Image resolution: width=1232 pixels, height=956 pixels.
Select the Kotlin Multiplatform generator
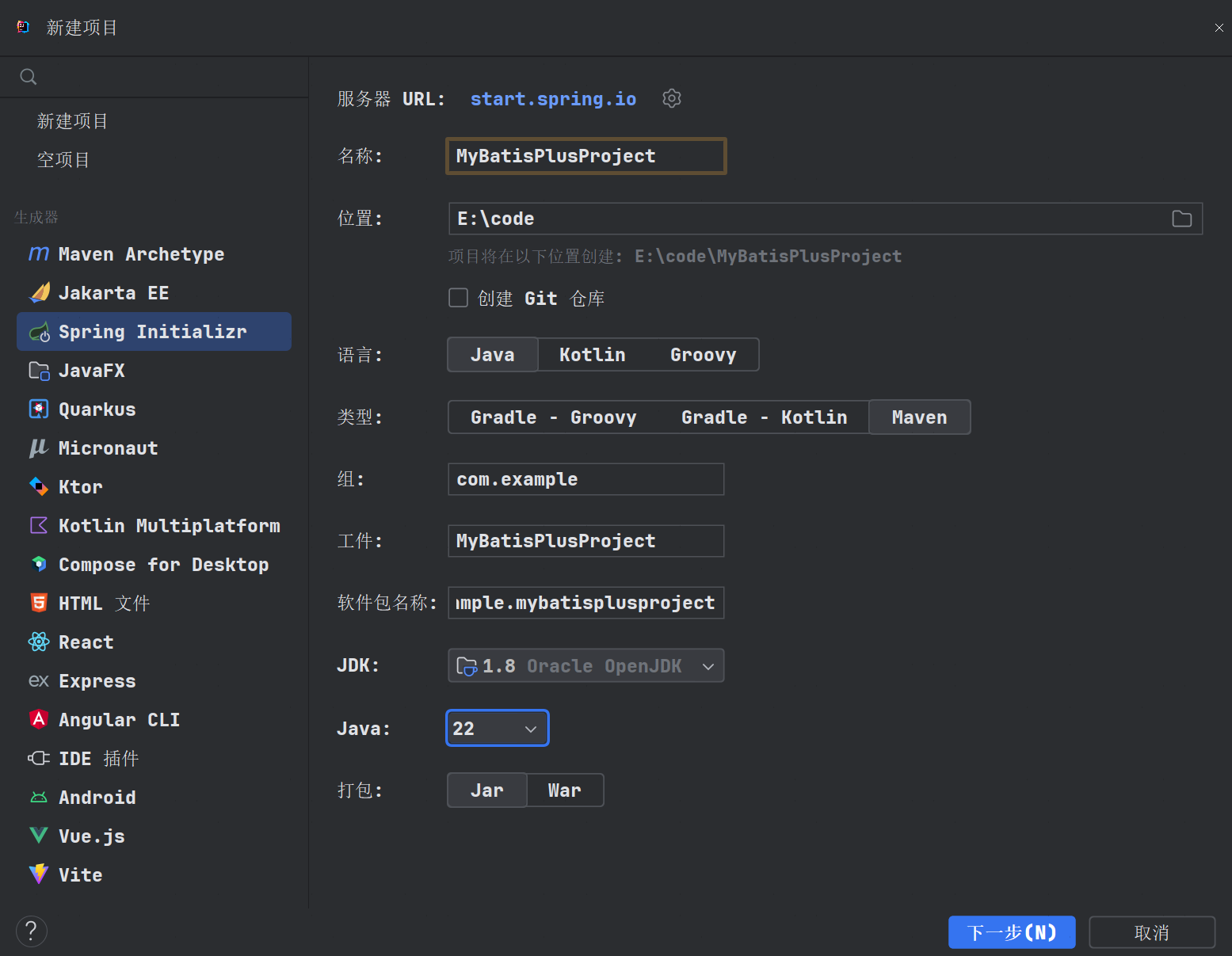click(x=154, y=526)
